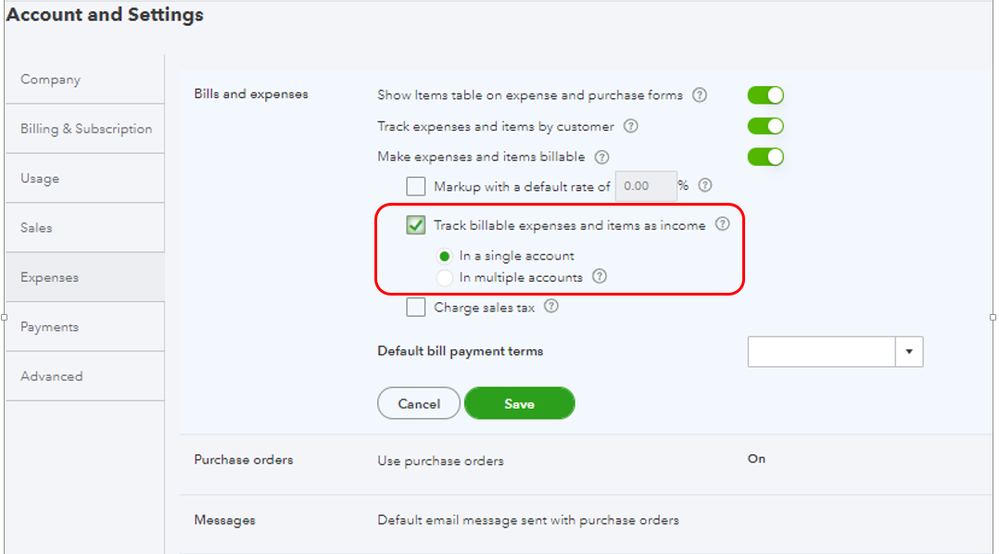The height and width of the screenshot is (554, 999).
Task: Click help icon next to Charge sales tax
Action: (551, 306)
